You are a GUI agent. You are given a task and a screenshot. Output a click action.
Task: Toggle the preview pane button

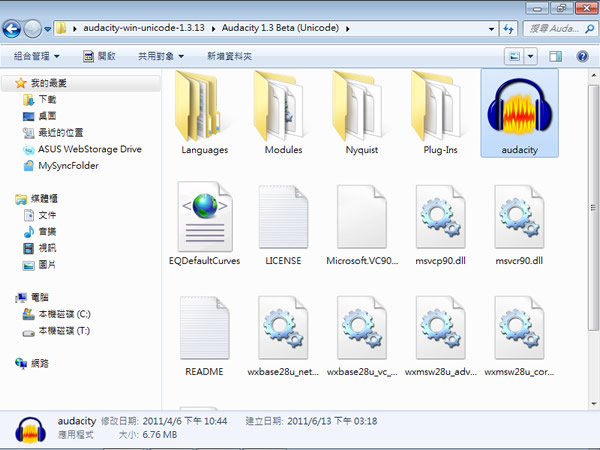click(556, 56)
